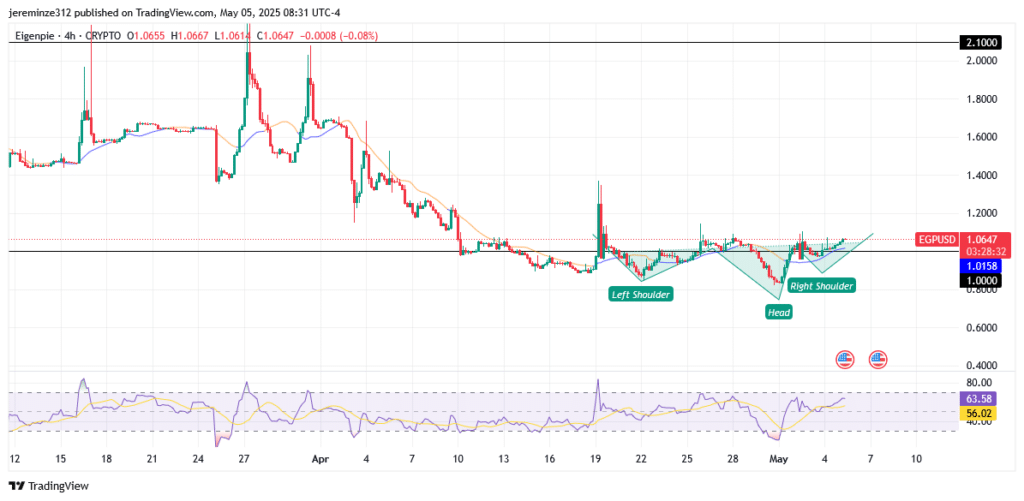Viewport: 1024px width, 501px height.
Task: Click the CRYPTO exchange label in header
Action: pos(101,35)
